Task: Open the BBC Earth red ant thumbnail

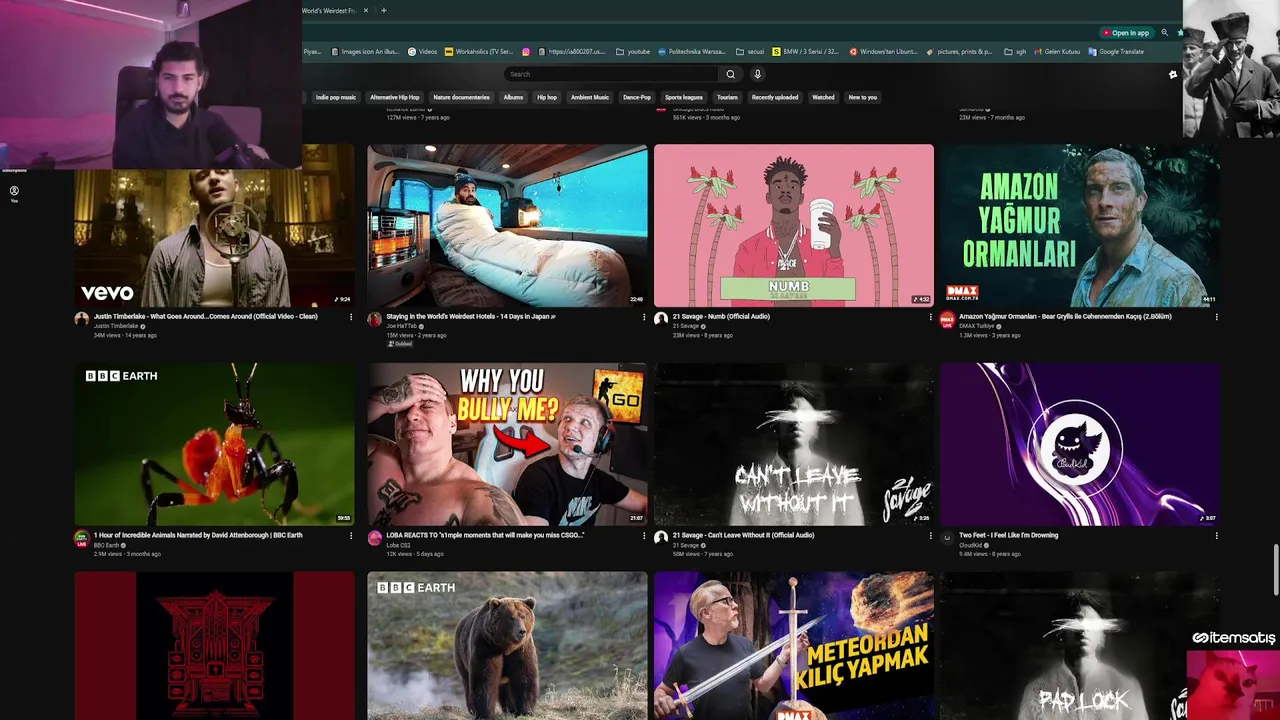Action: pyautogui.click(x=214, y=444)
